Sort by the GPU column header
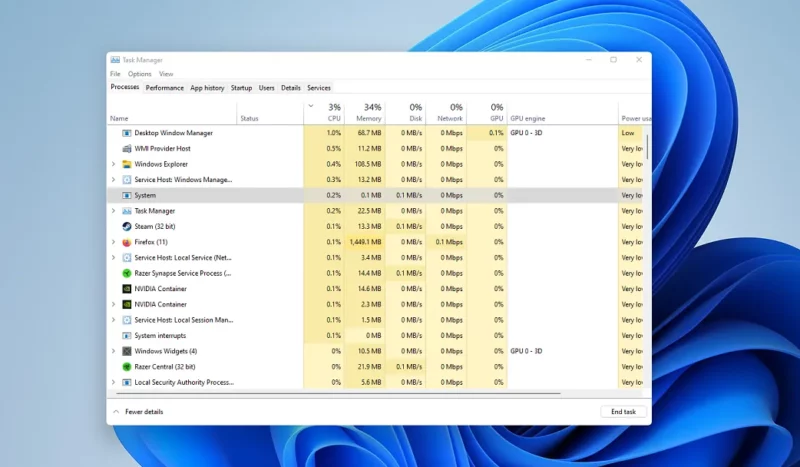800x467 pixels. point(487,112)
